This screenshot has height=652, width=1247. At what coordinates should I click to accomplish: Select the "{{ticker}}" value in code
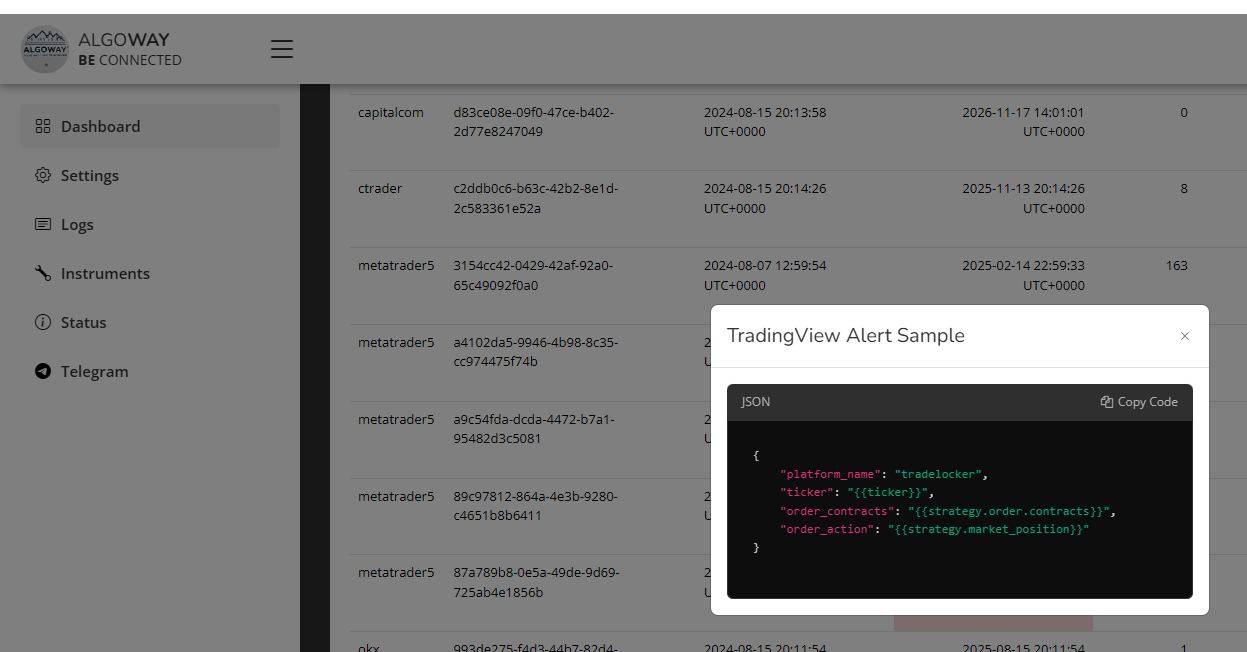[887, 492]
